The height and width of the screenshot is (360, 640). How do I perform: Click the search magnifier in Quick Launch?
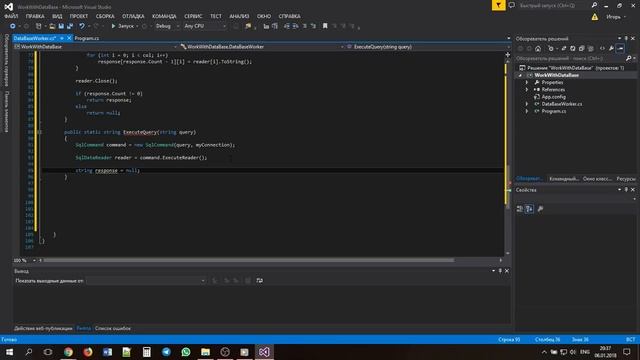coord(594,5)
